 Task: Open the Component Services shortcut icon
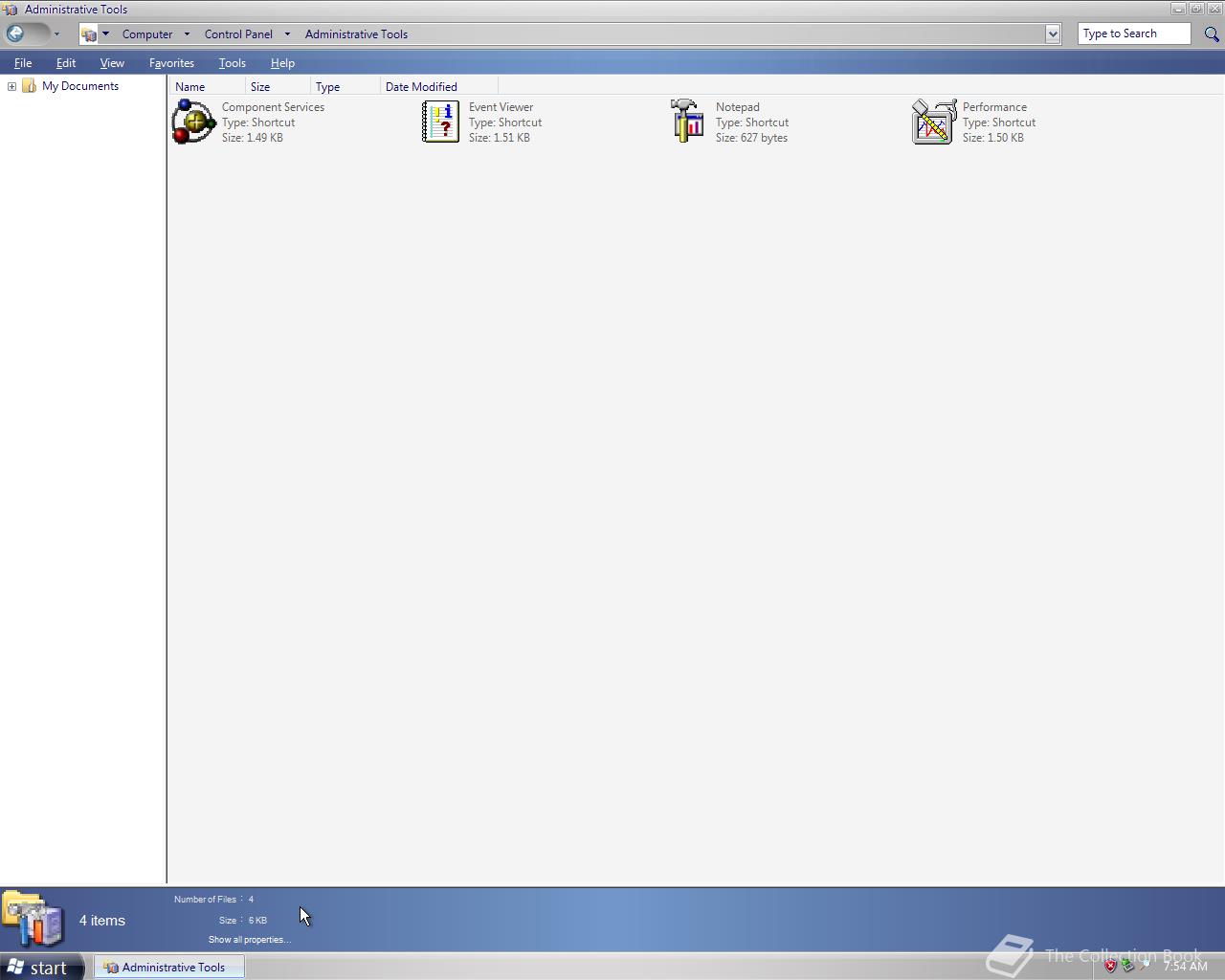193,122
